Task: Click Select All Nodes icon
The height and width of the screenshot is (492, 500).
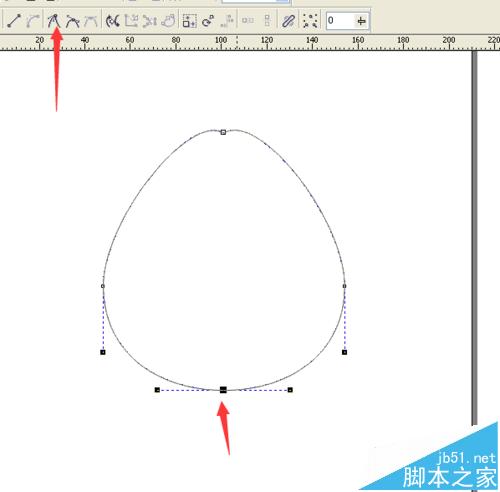Action: click(x=310, y=21)
